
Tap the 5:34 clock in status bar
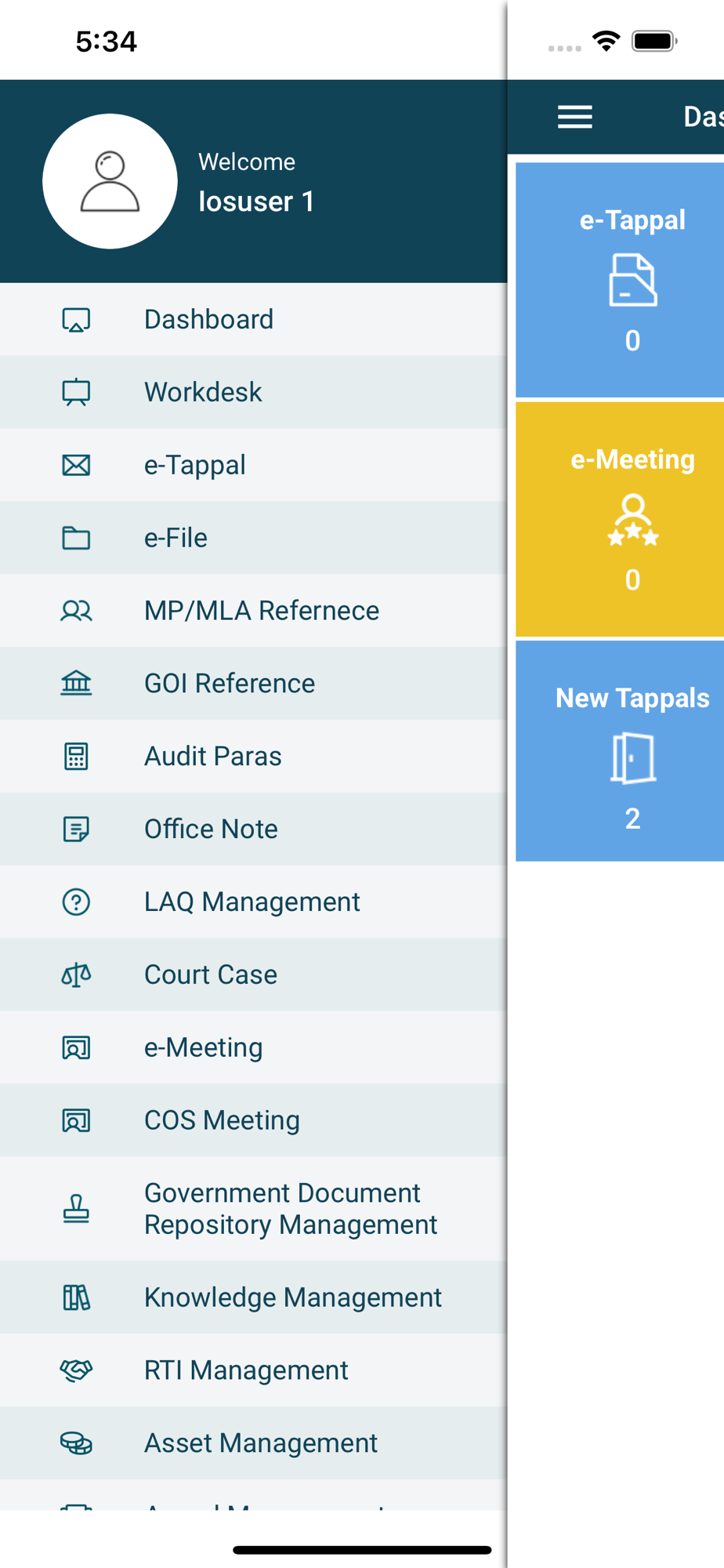(x=107, y=42)
